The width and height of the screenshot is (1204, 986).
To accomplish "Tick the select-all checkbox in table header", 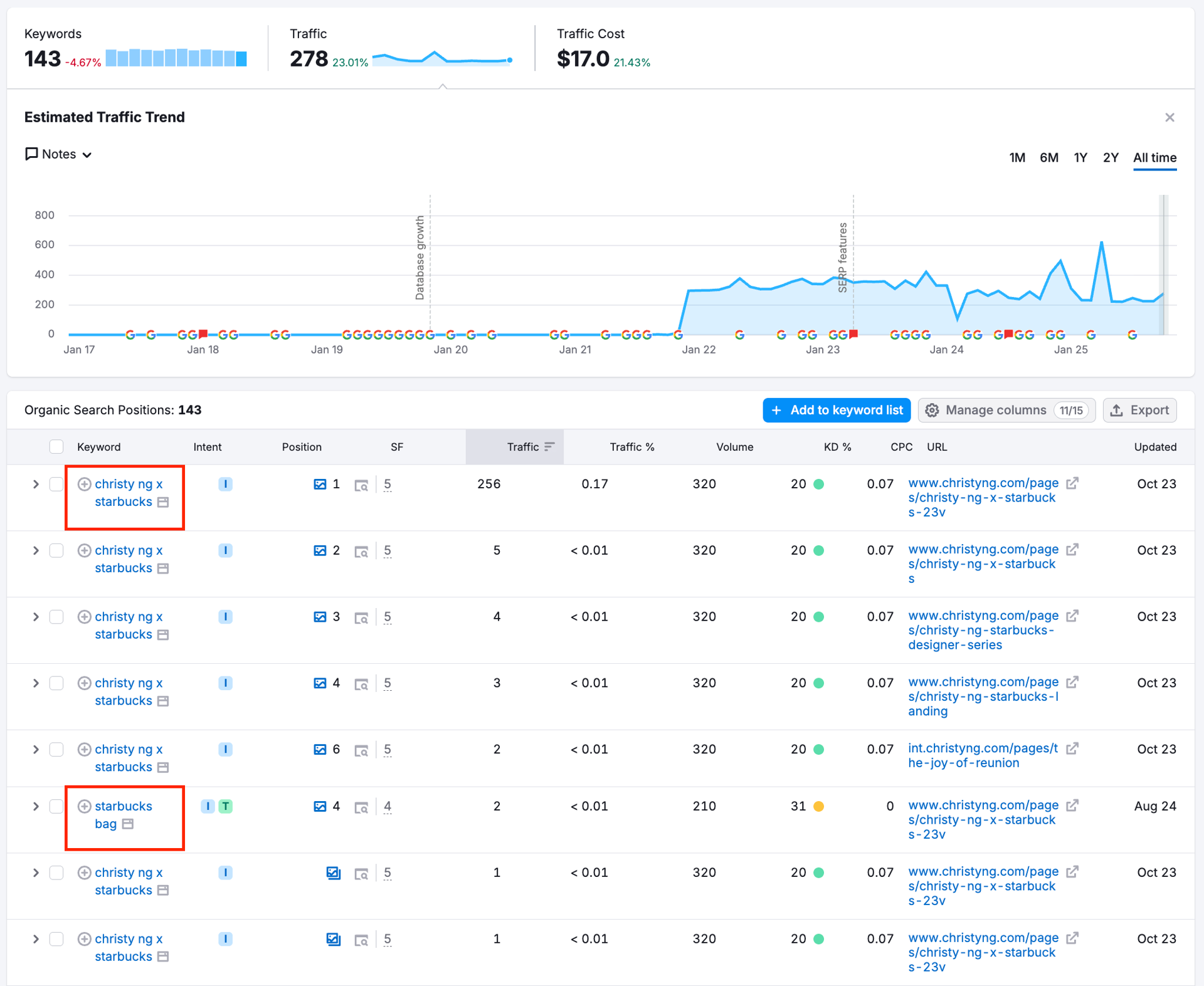I will pyautogui.click(x=56, y=447).
